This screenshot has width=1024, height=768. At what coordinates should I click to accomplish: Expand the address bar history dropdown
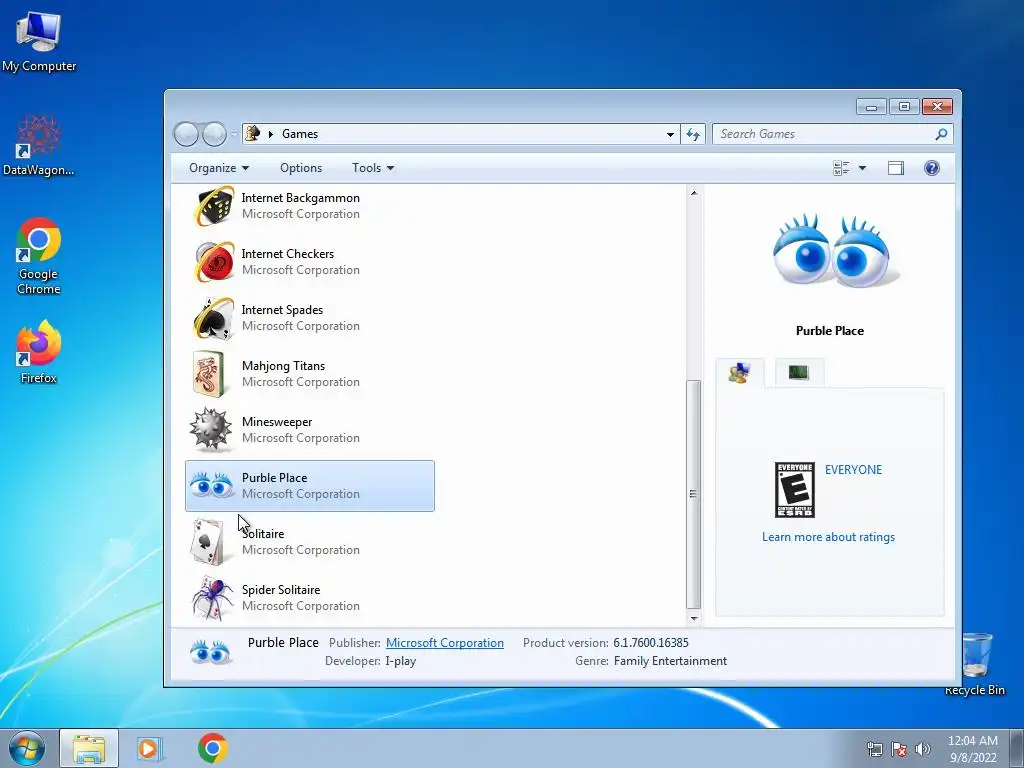(x=670, y=135)
